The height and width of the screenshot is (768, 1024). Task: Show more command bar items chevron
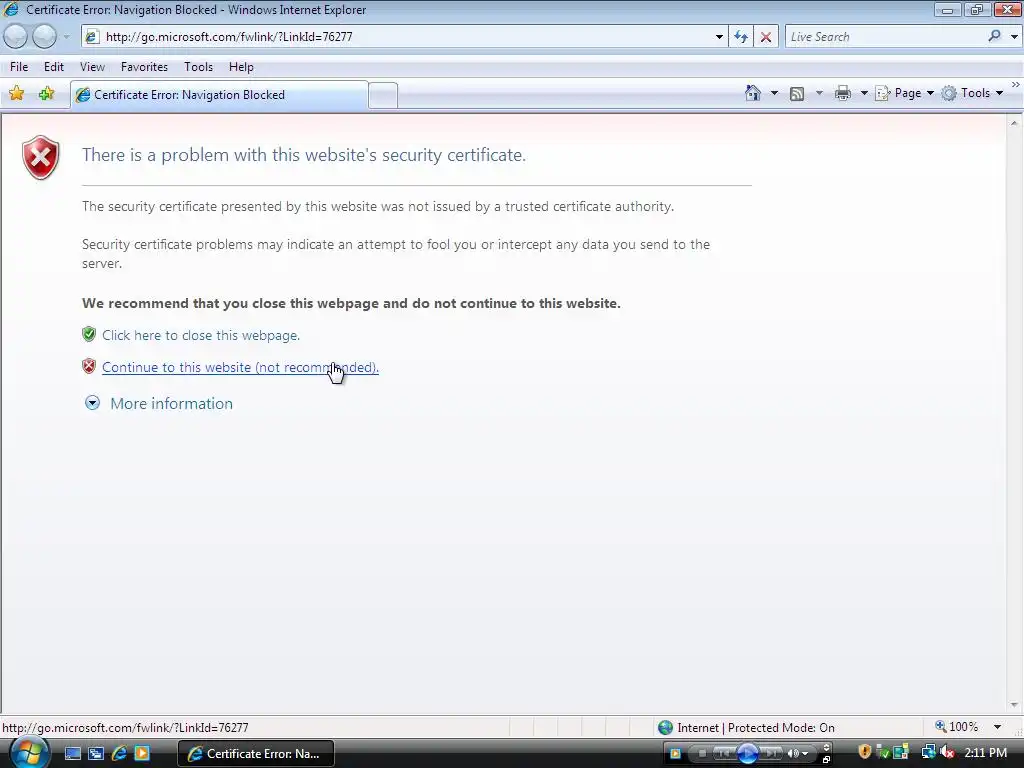(x=1016, y=85)
